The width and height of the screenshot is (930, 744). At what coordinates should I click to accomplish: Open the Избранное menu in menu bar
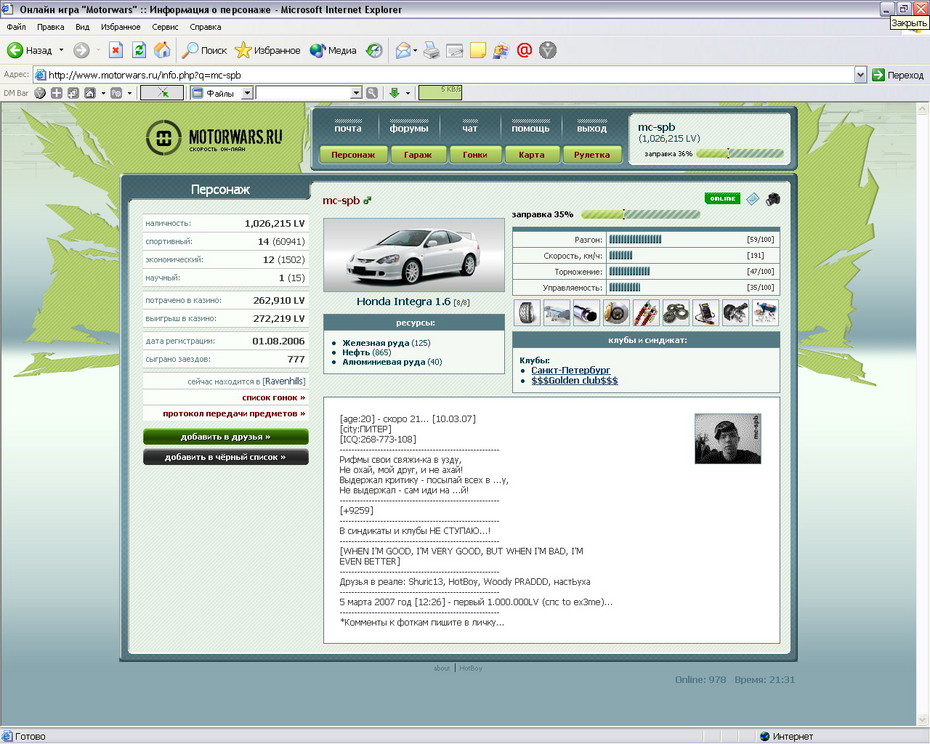click(120, 27)
